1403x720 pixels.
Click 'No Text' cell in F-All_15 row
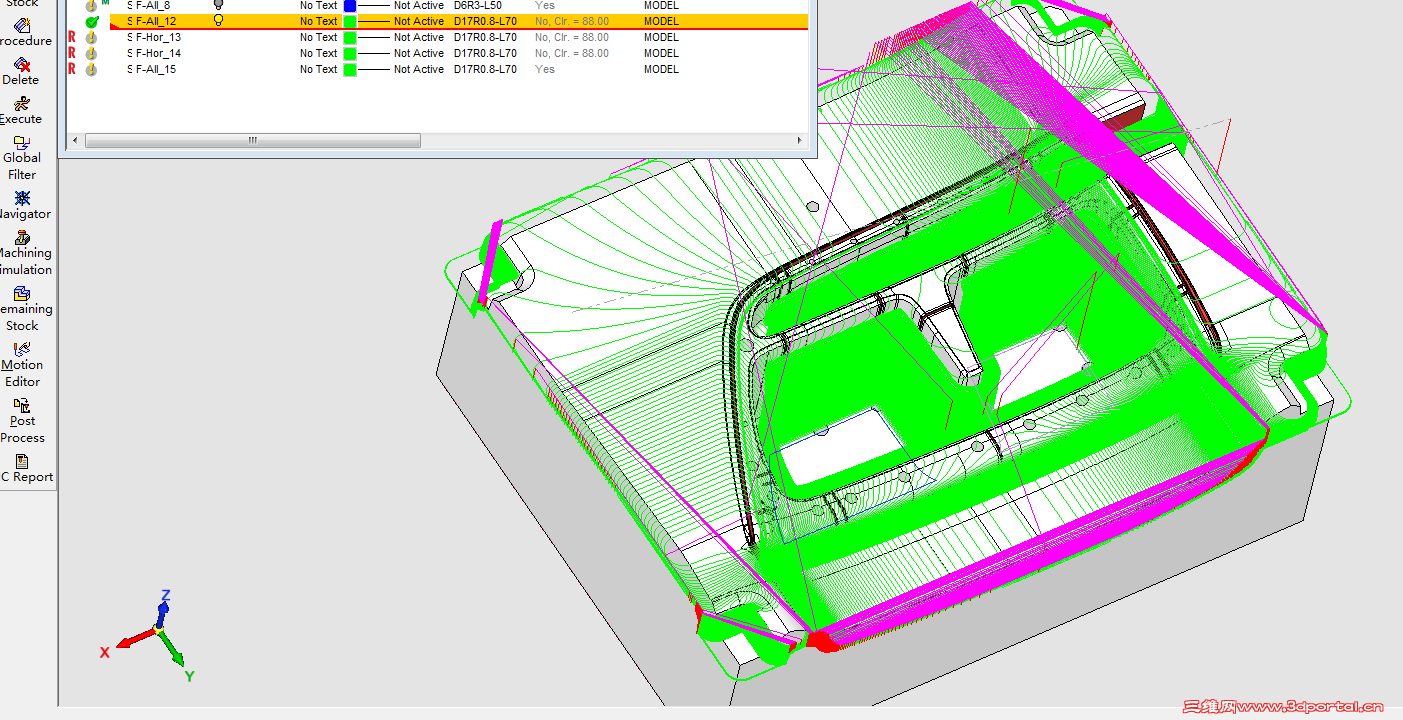(319, 69)
